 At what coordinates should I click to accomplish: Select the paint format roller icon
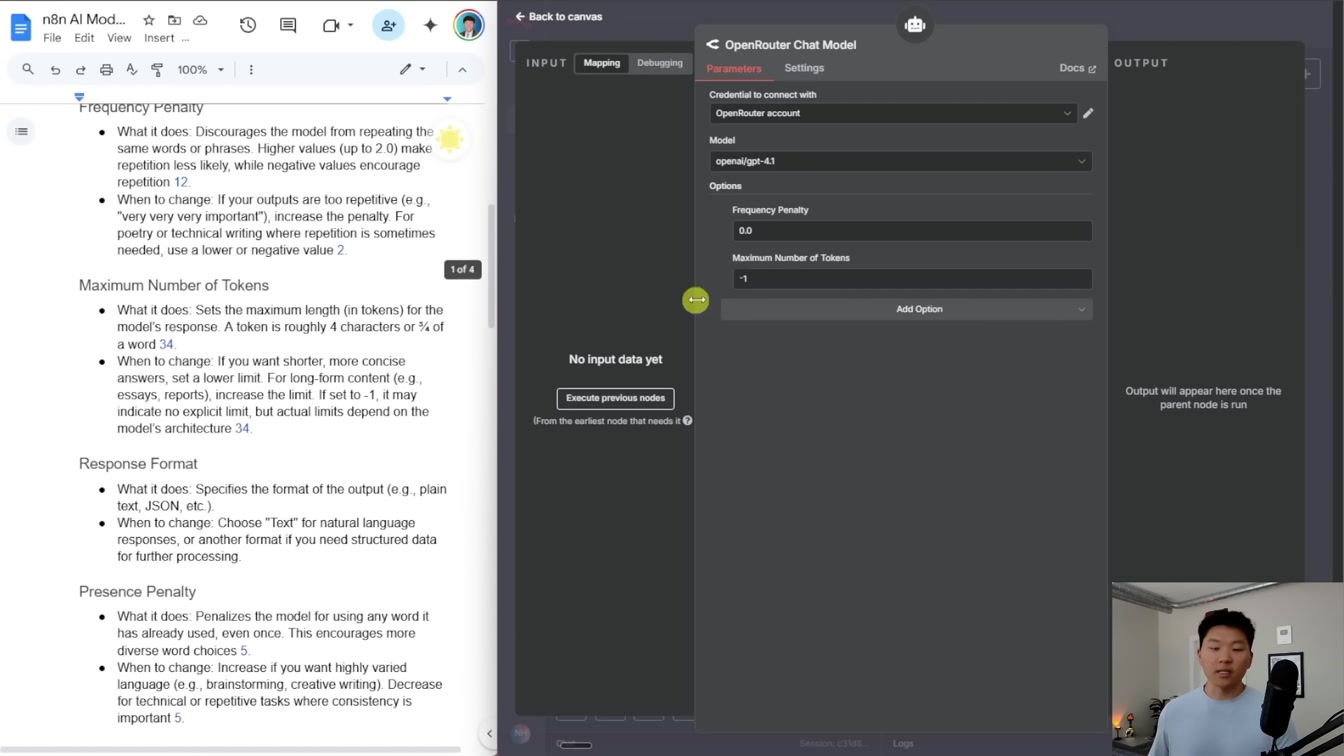[157, 70]
